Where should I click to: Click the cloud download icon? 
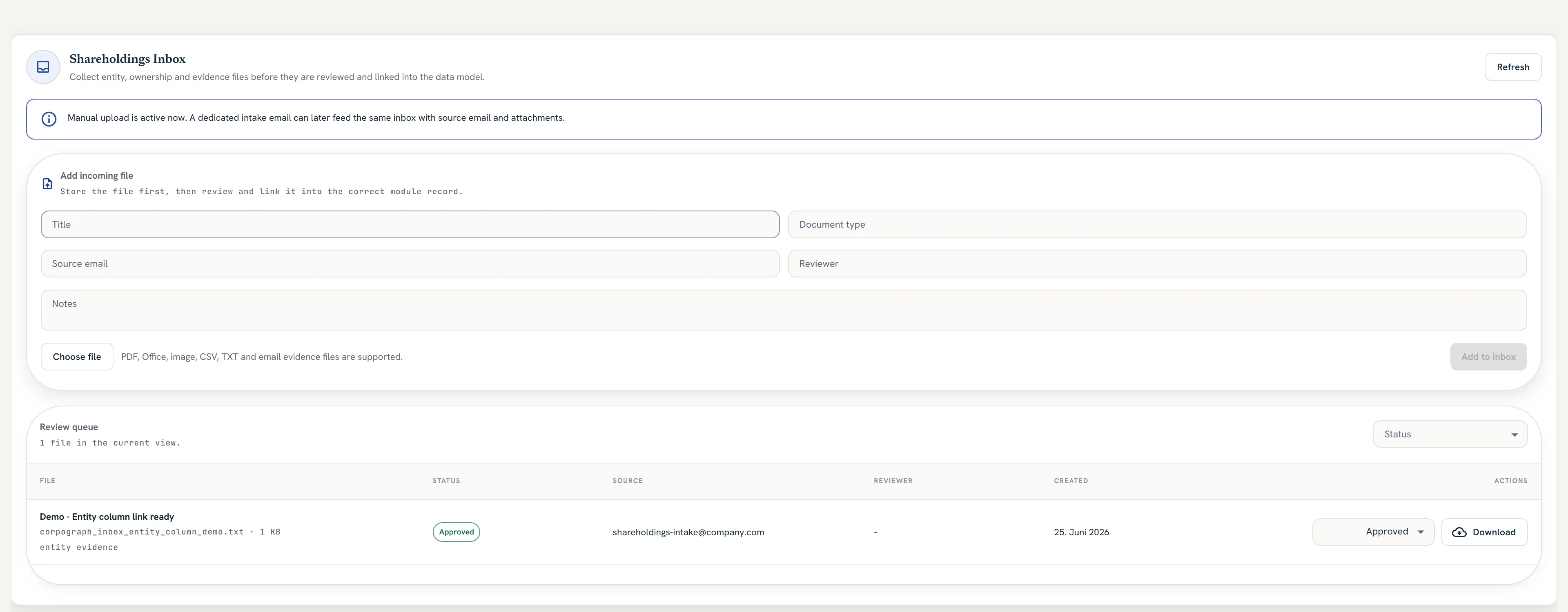[1459, 532]
